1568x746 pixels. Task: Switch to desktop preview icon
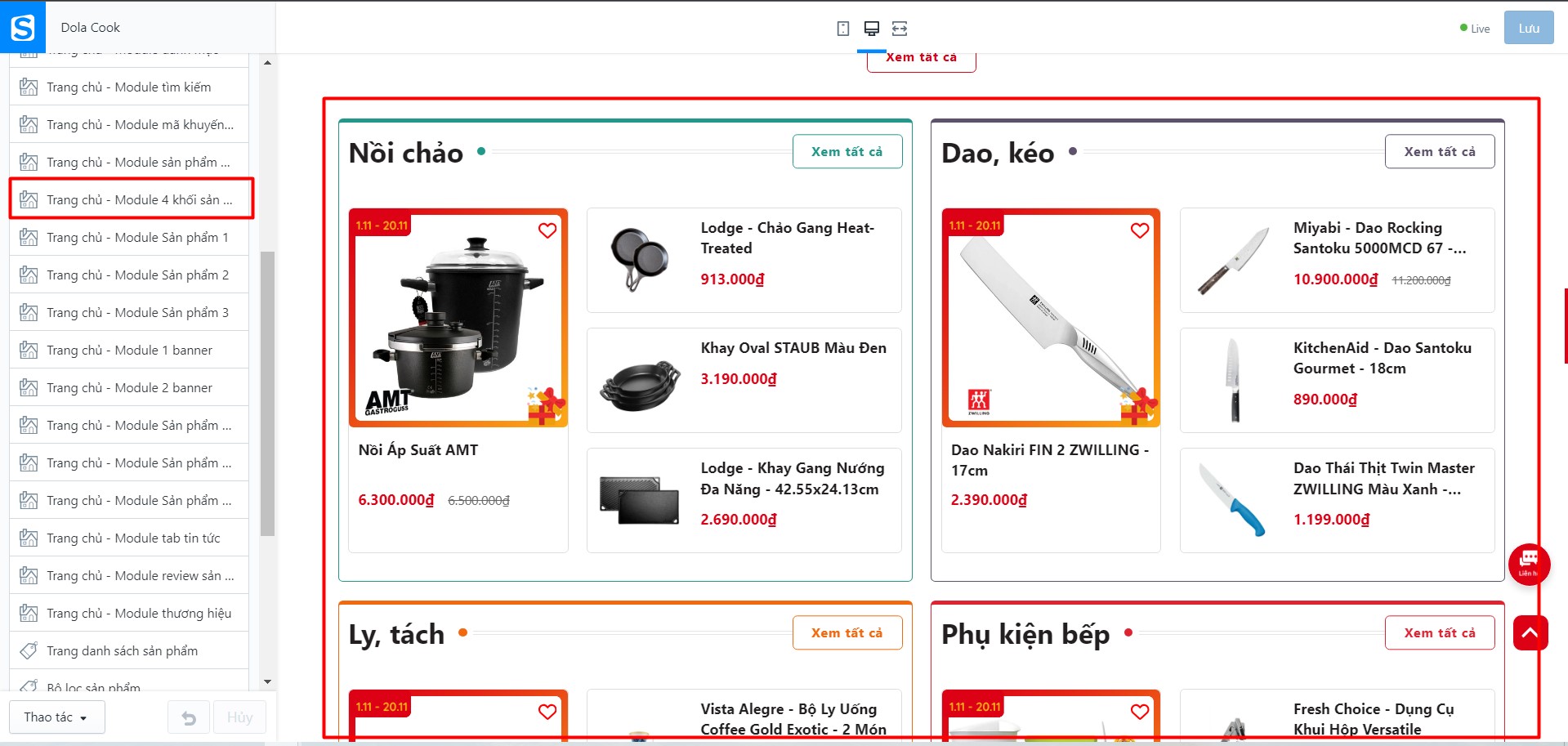click(872, 29)
